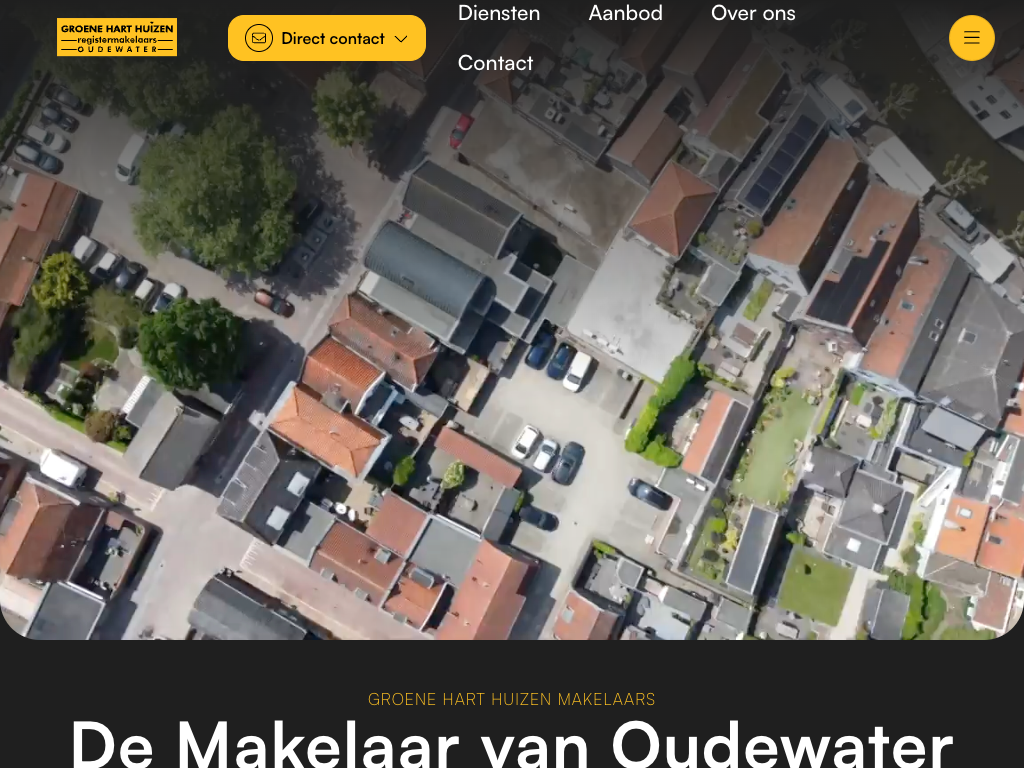This screenshot has width=1024, height=768.
Task: Click the large green tree in the hero image
Action: 216,191
